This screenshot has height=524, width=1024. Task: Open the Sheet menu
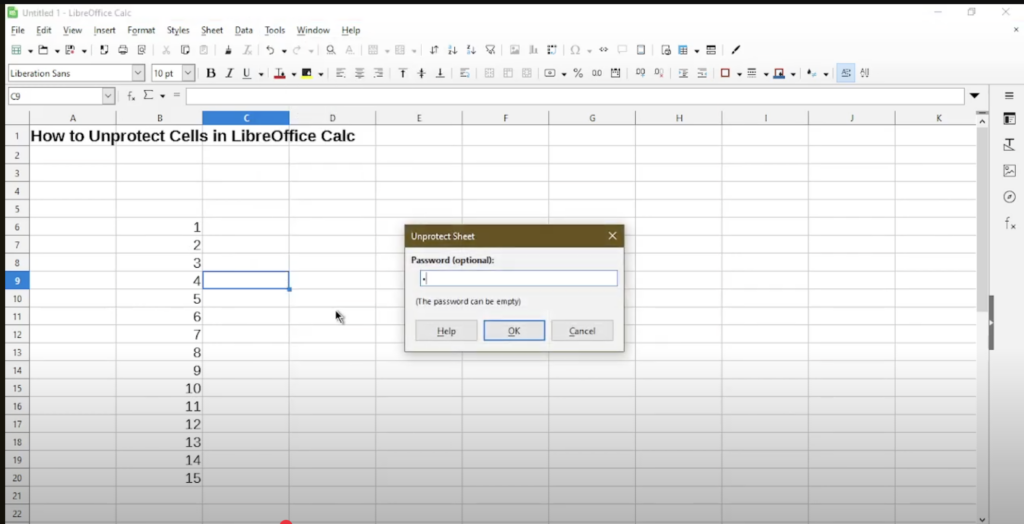212,30
